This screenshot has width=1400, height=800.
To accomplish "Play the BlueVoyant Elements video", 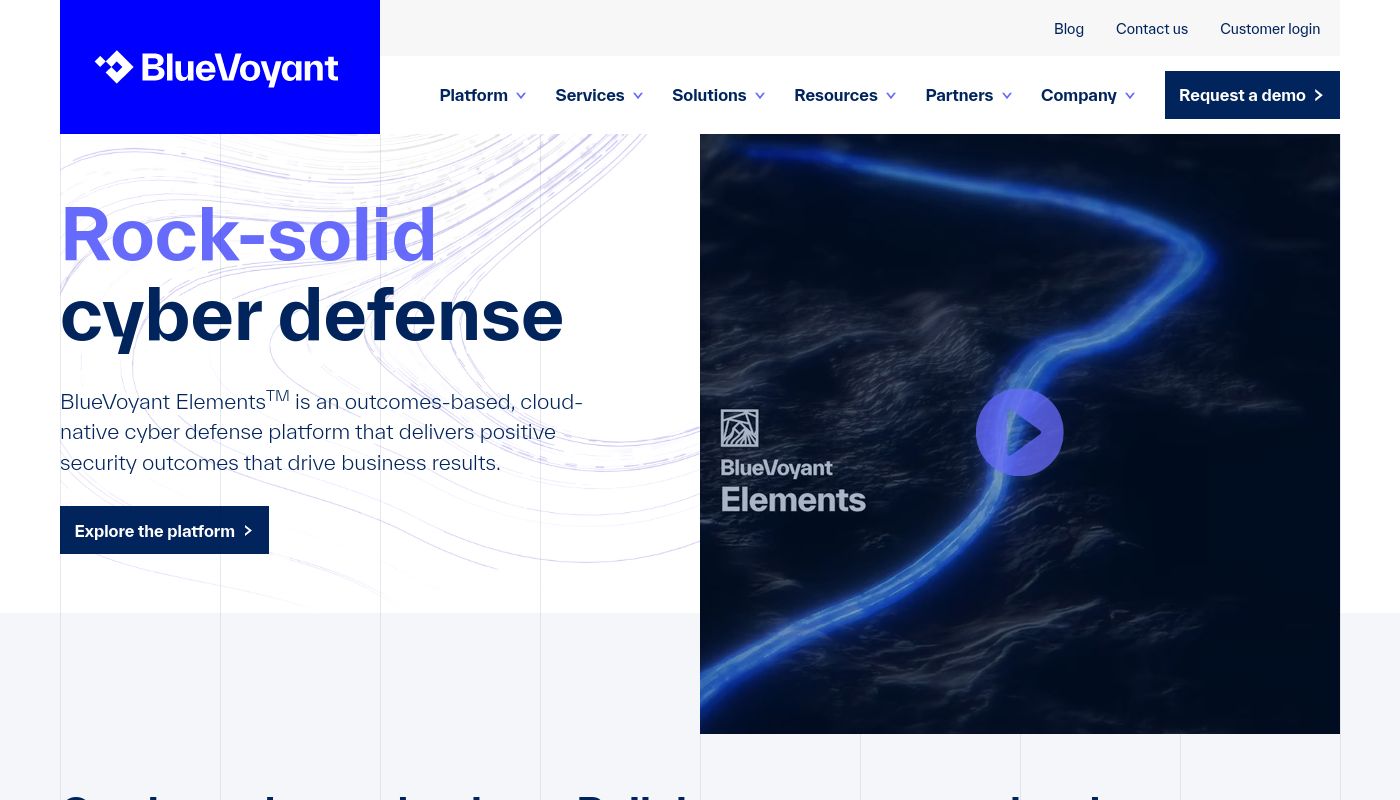I will pos(1019,432).
